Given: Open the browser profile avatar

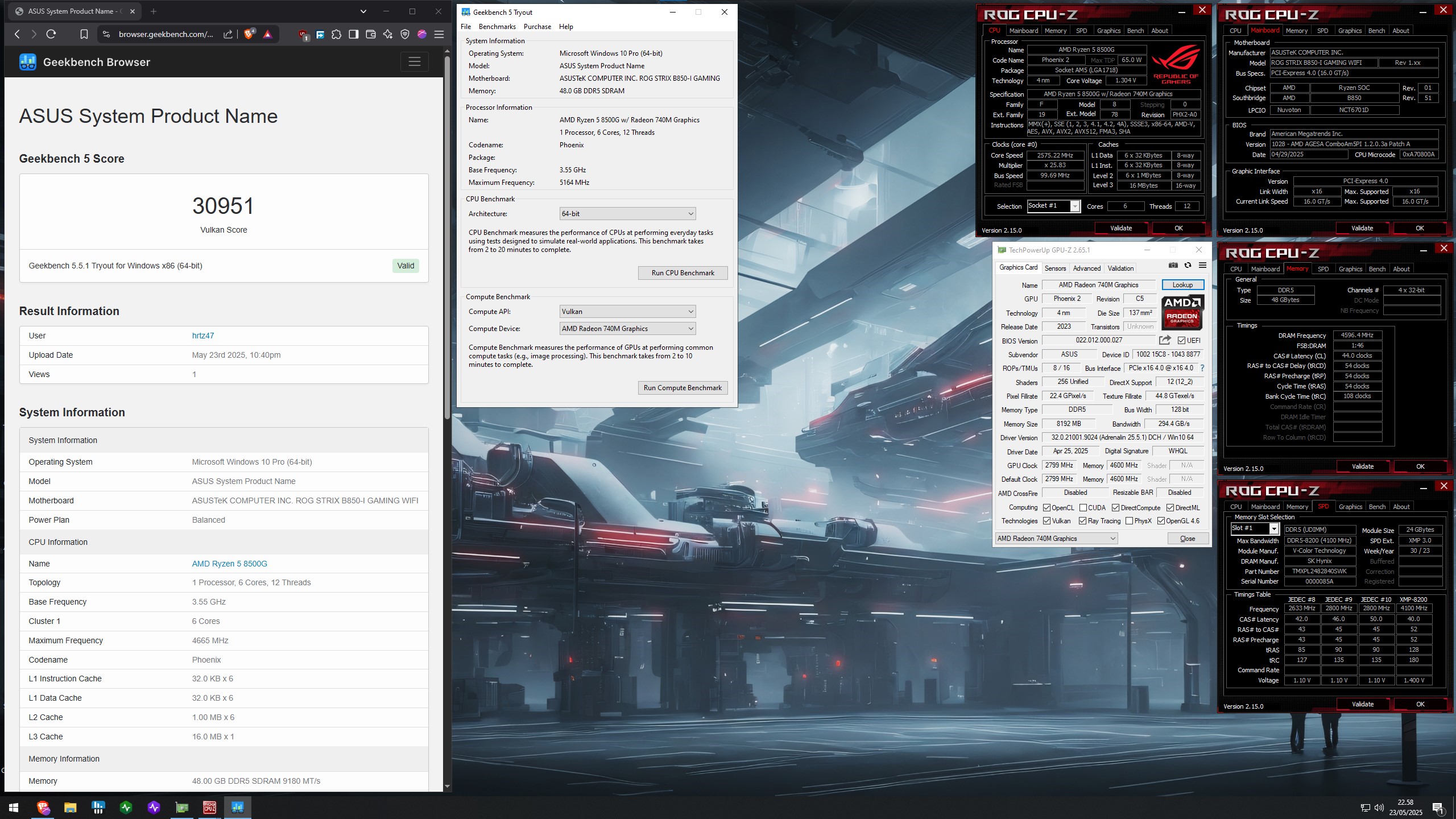Looking at the screenshot, I should coord(422,34).
